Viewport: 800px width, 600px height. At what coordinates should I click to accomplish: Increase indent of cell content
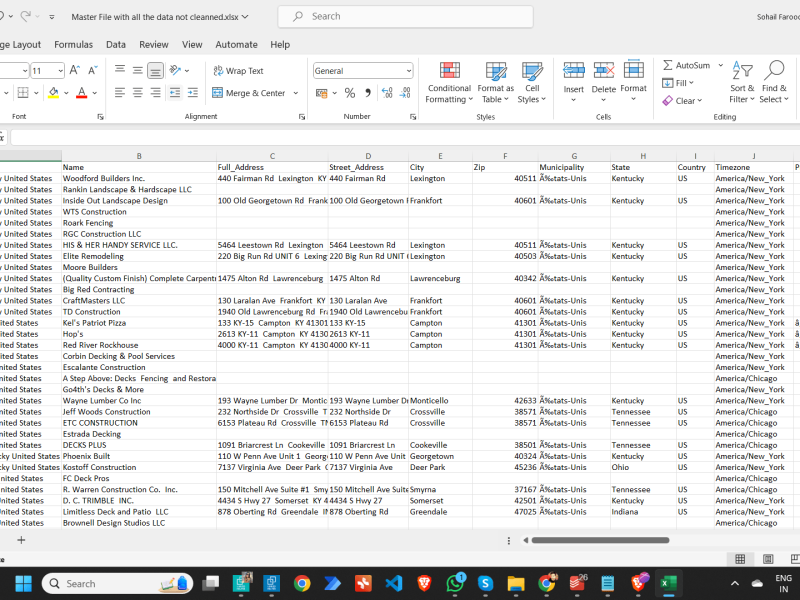click(x=193, y=92)
